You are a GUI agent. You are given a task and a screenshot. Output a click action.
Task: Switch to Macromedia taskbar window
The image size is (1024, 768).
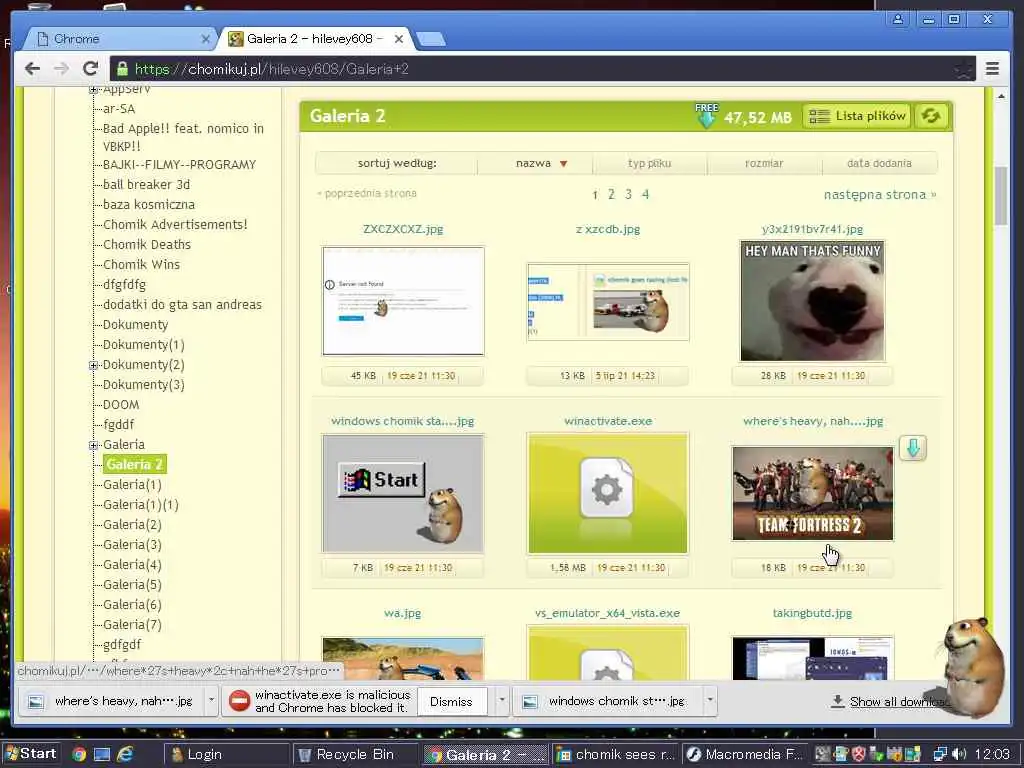[x=746, y=755]
